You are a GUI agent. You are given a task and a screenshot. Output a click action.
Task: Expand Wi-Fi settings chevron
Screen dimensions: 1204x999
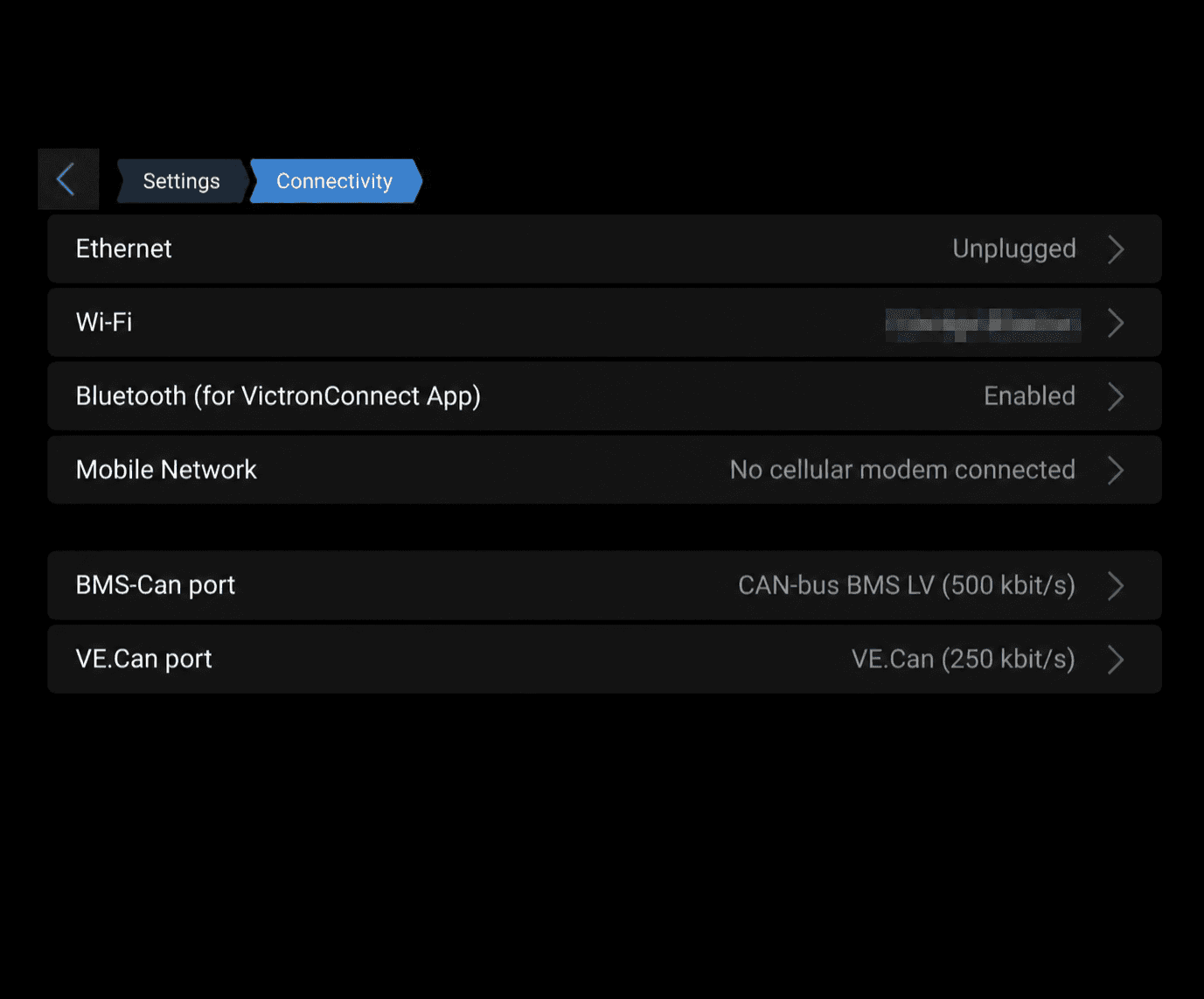tap(1116, 323)
